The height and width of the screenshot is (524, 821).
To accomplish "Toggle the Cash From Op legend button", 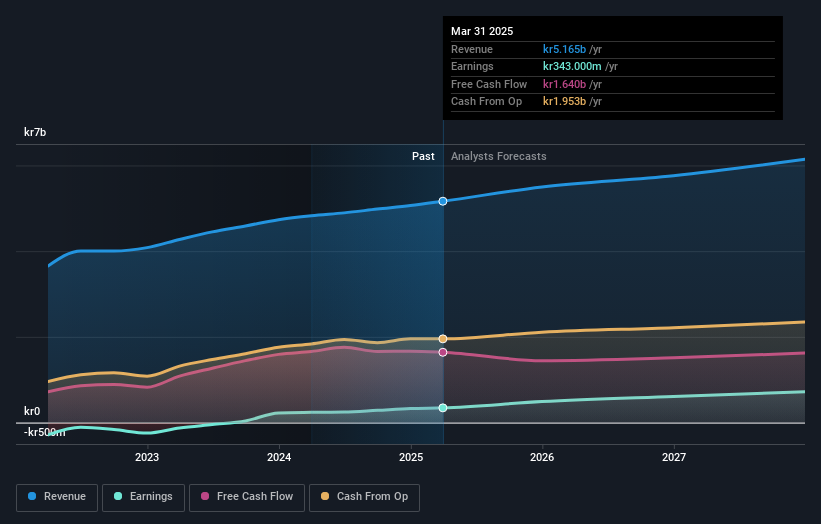I will [x=364, y=497].
